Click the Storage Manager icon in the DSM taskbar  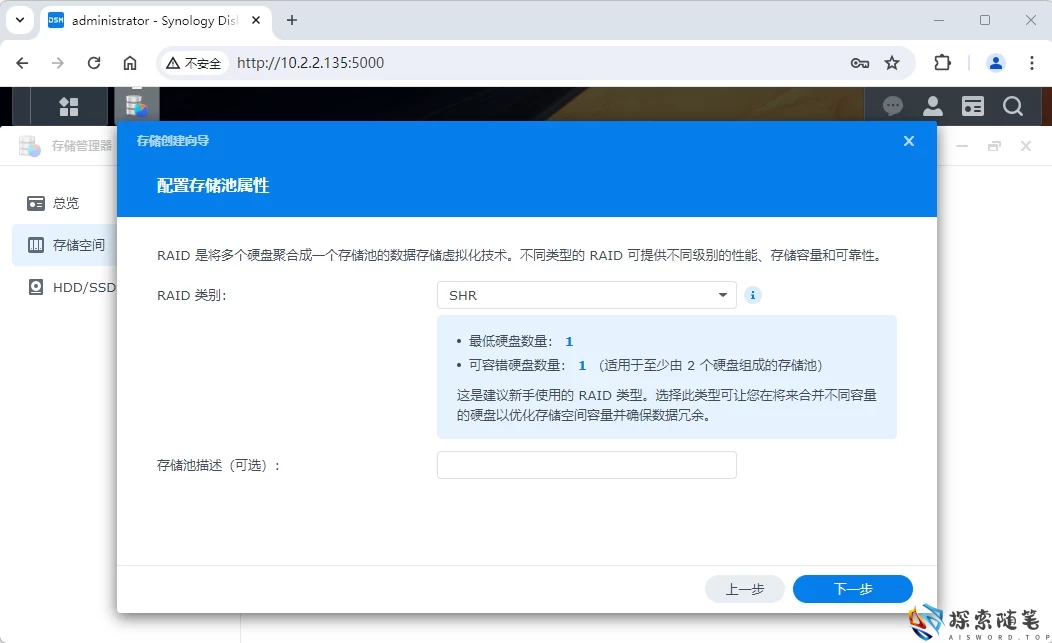click(136, 106)
